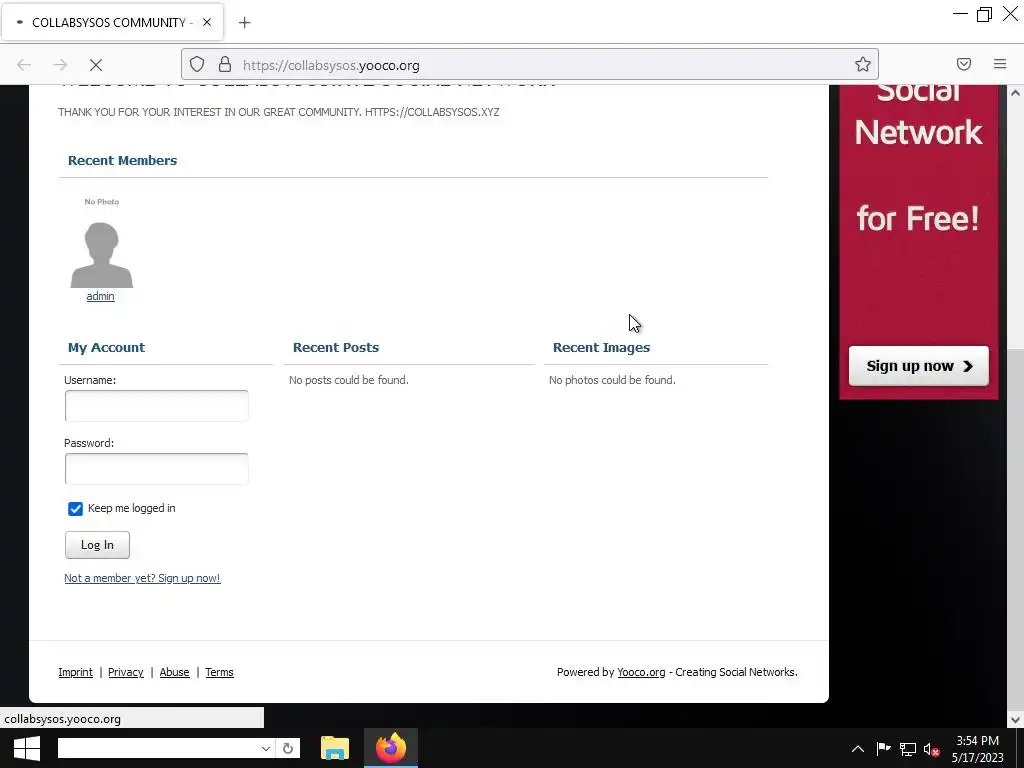The image size is (1024, 768).
Task: Click the Recent Members heading
Action: pyautogui.click(x=123, y=161)
